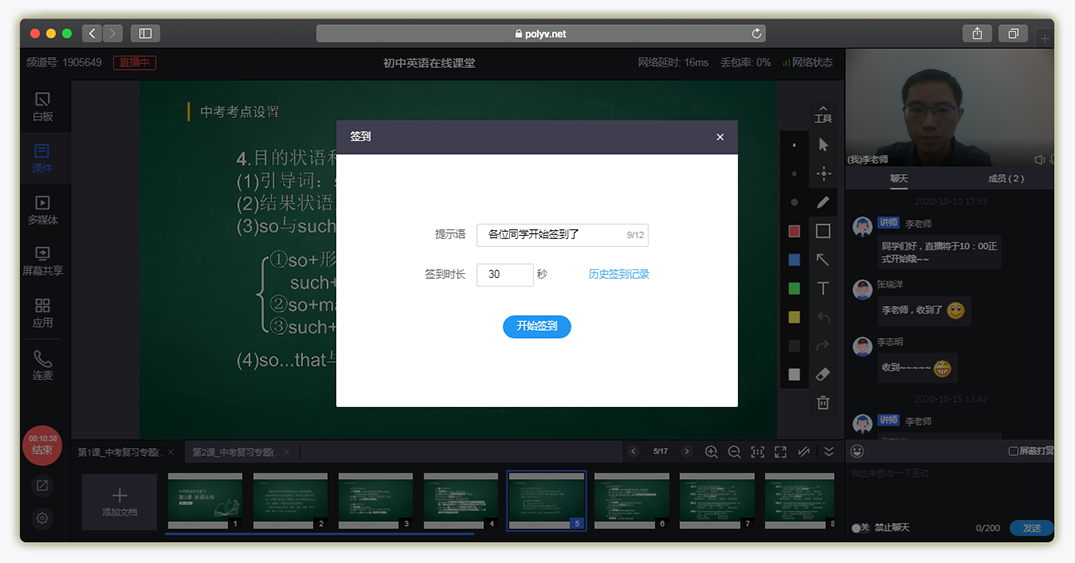Viewport: 1075px width, 563px height.
Task: Close the 签到 sign-in dialog
Action: [x=720, y=137]
